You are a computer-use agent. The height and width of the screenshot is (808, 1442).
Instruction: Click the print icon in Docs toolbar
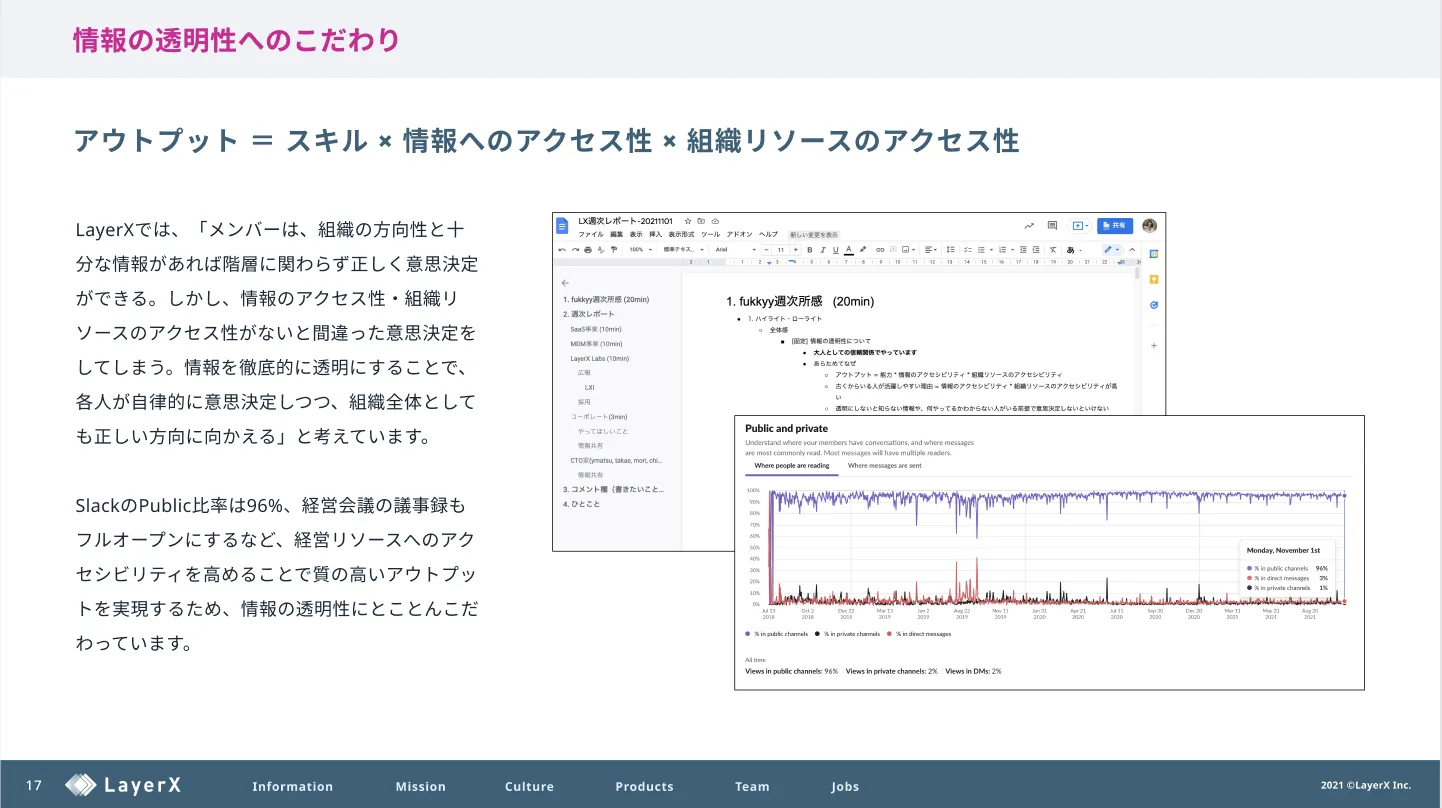point(588,249)
